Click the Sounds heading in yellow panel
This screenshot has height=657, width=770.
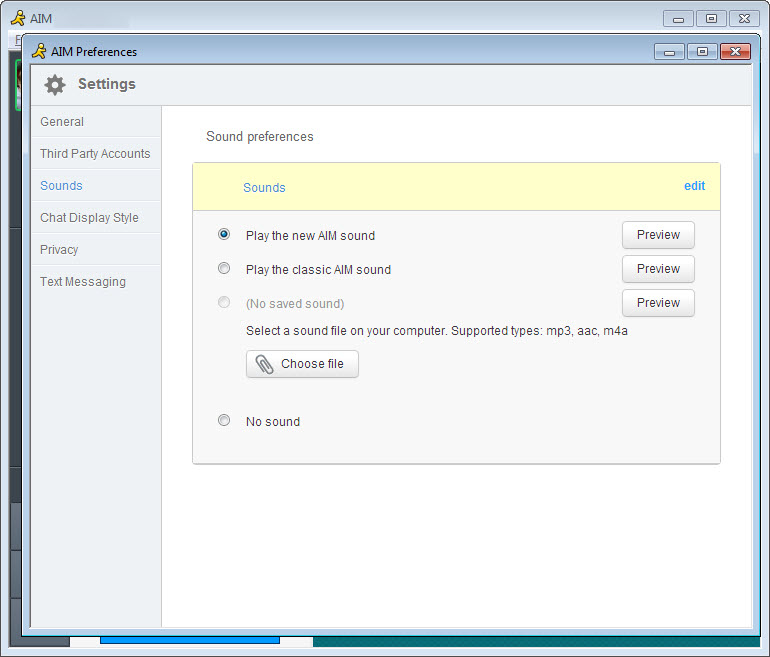264,188
